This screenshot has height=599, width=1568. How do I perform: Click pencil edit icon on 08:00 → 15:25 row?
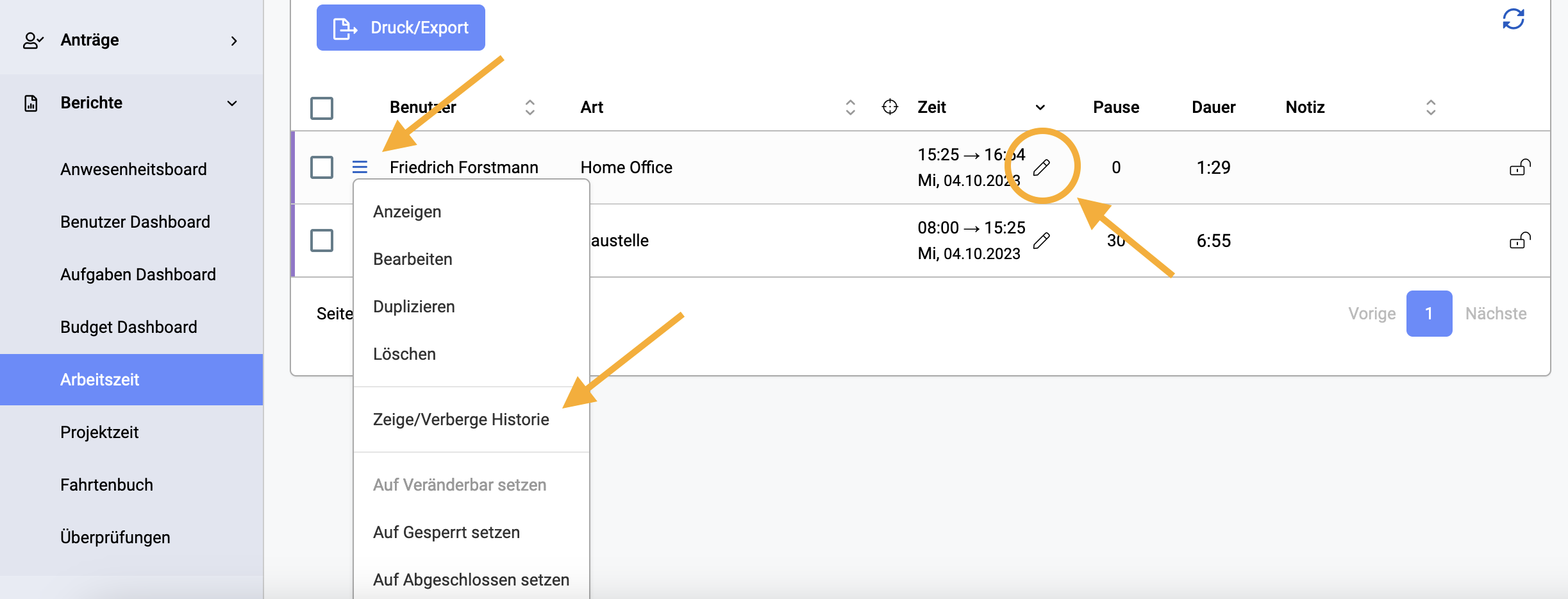(1042, 240)
